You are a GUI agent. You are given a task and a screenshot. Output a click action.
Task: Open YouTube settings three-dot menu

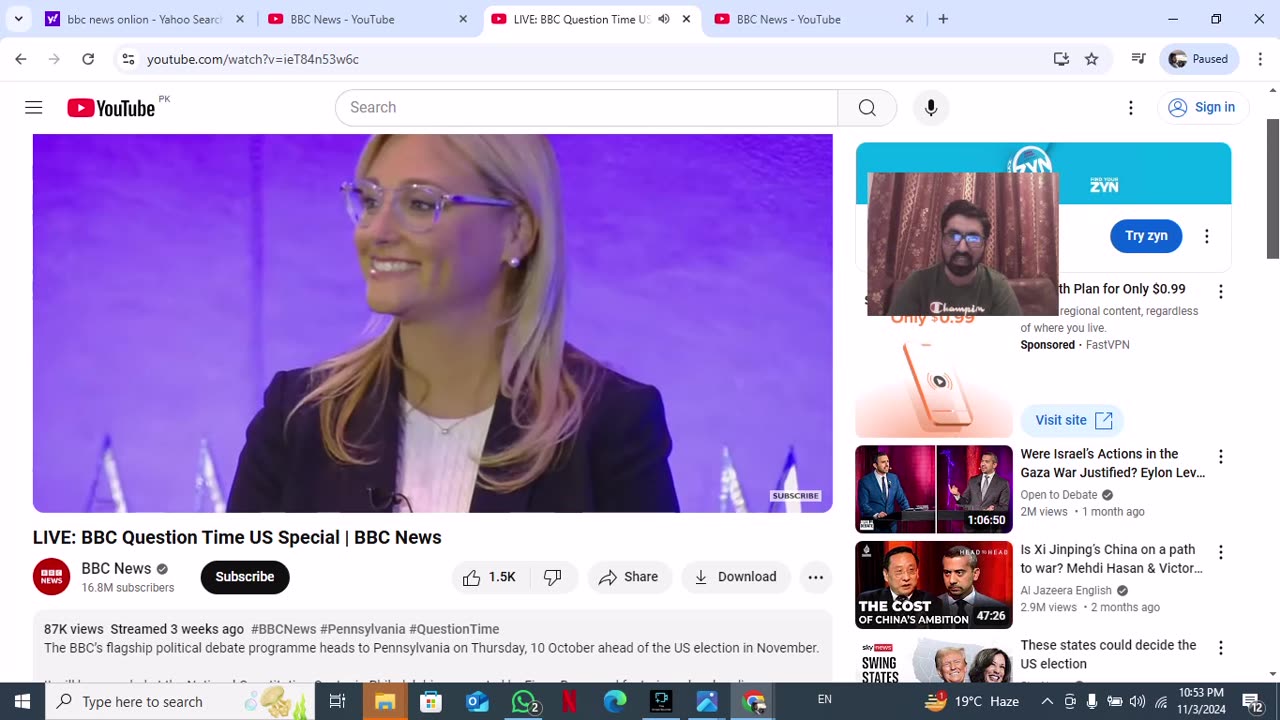1131,108
